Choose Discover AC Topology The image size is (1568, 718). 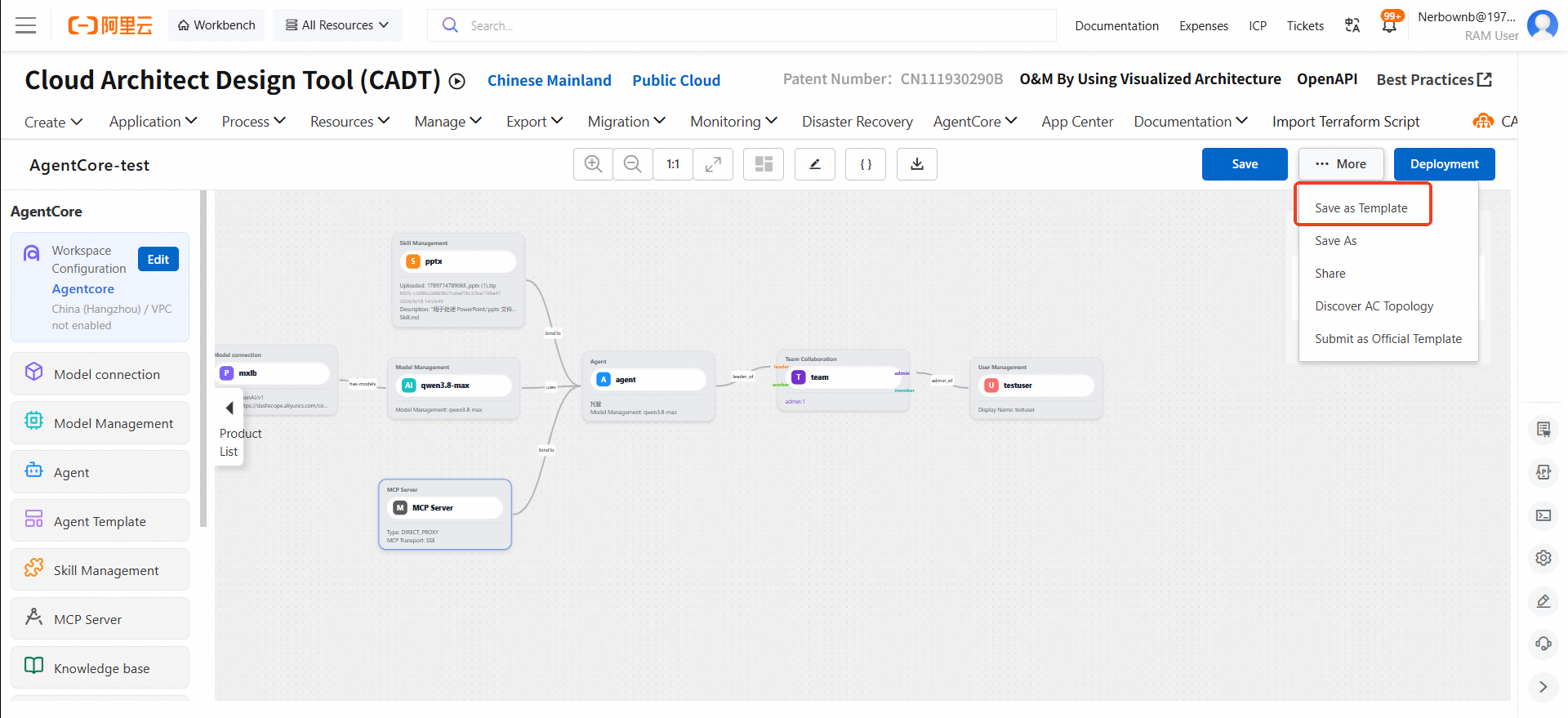1374,306
